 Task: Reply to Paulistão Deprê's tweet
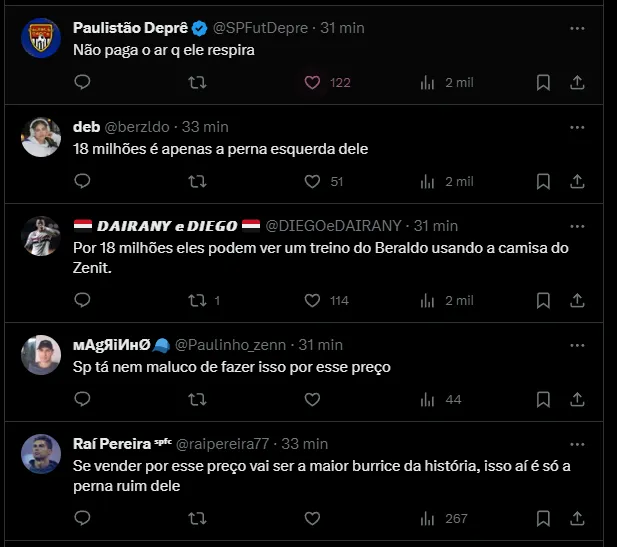[83, 83]
